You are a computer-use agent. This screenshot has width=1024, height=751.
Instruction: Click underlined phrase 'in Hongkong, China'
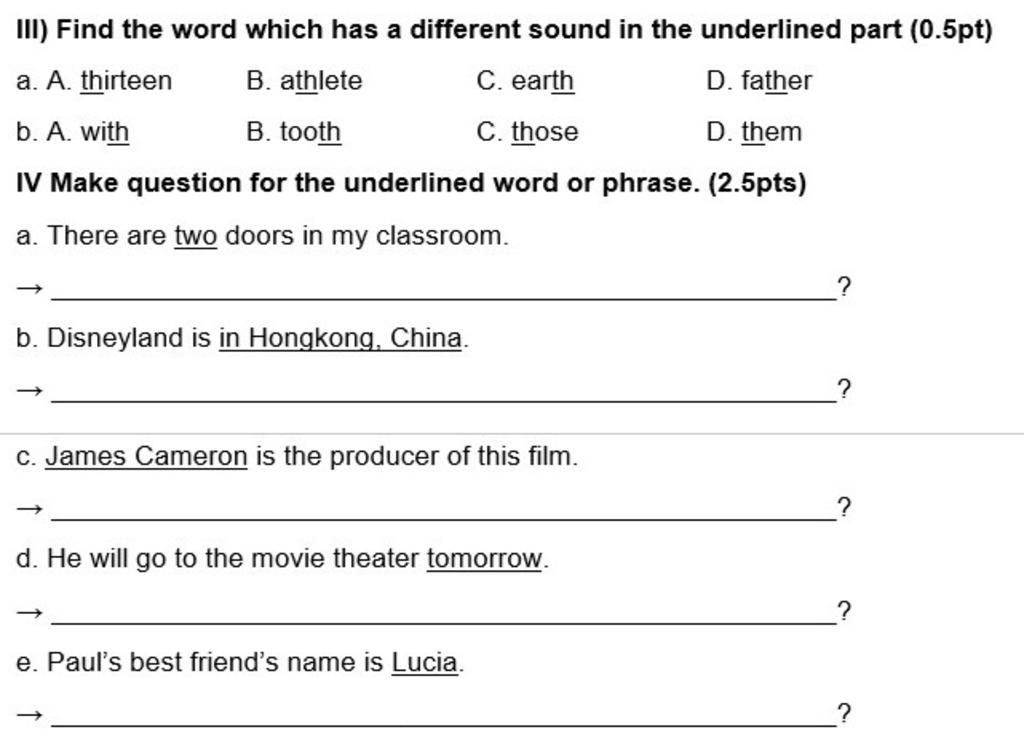pyautogui.click(x=340, y=338)
